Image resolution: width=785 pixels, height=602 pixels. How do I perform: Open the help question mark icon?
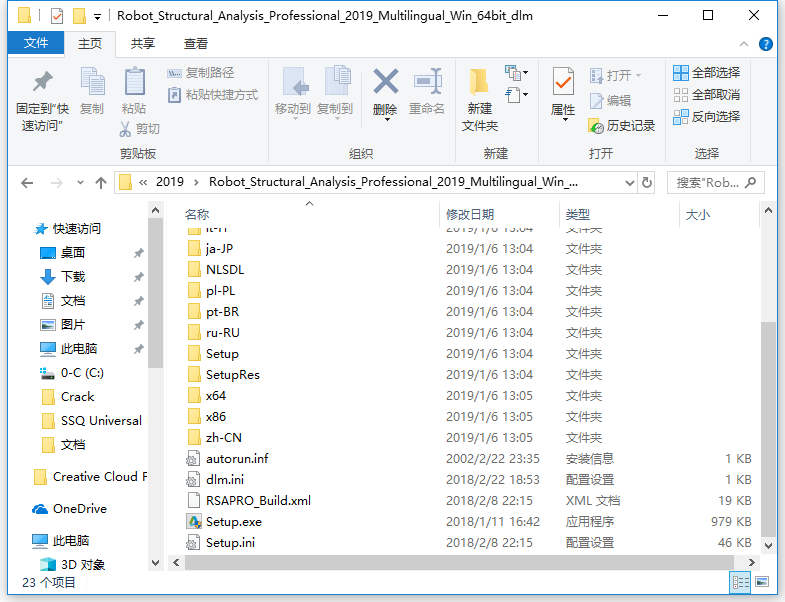point(765,44)
